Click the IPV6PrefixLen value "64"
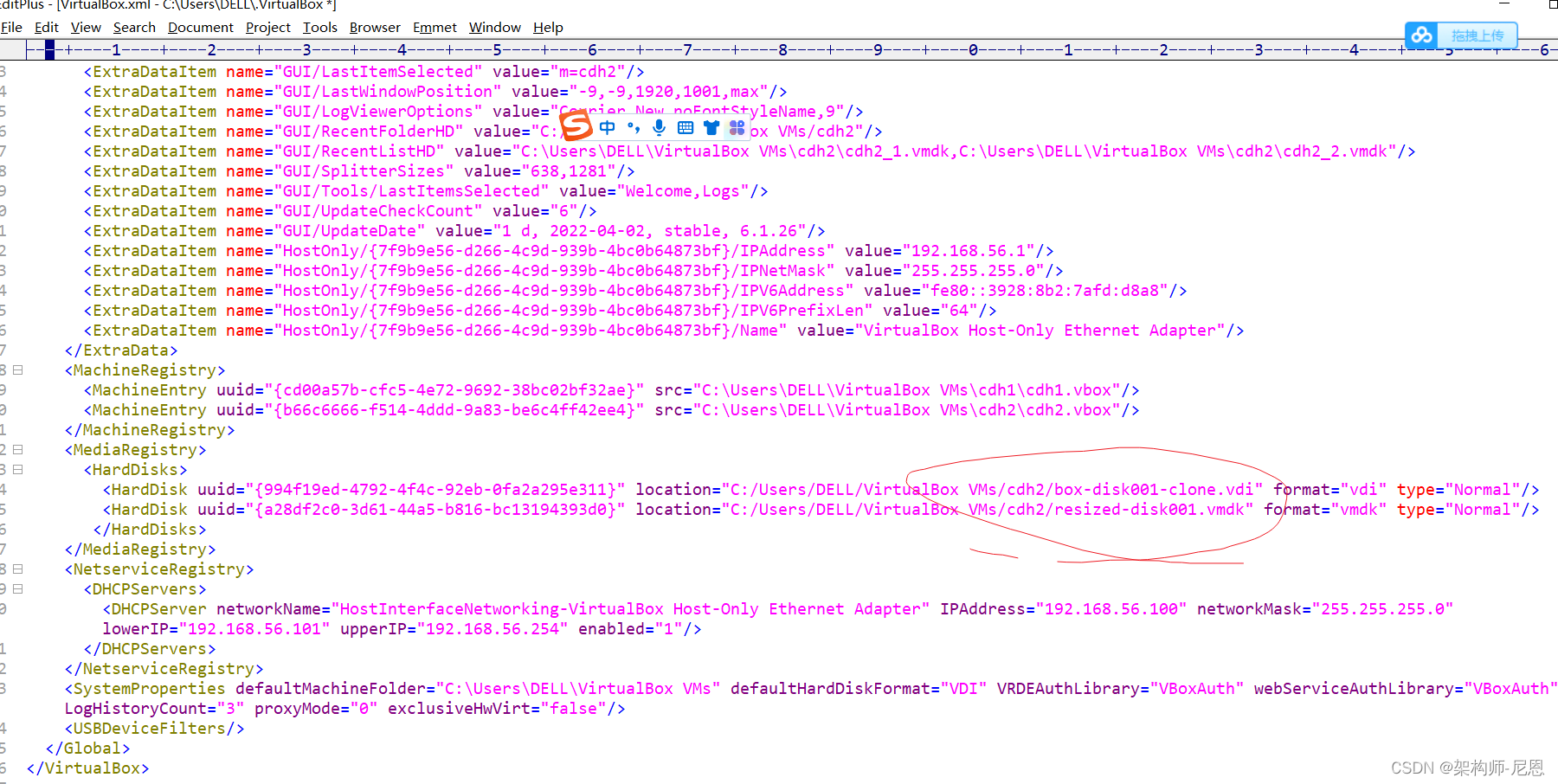Viewport: 1558px width, 784px height. 959,311
